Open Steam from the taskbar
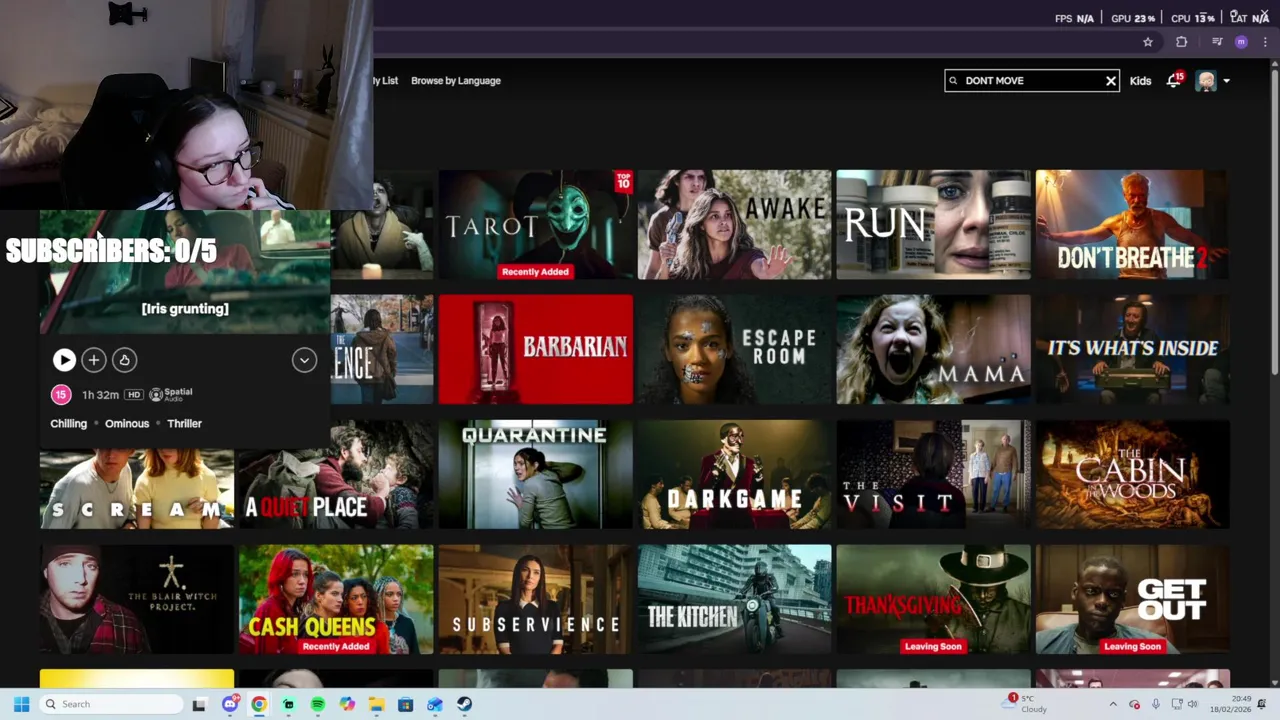 pos(464,704)
